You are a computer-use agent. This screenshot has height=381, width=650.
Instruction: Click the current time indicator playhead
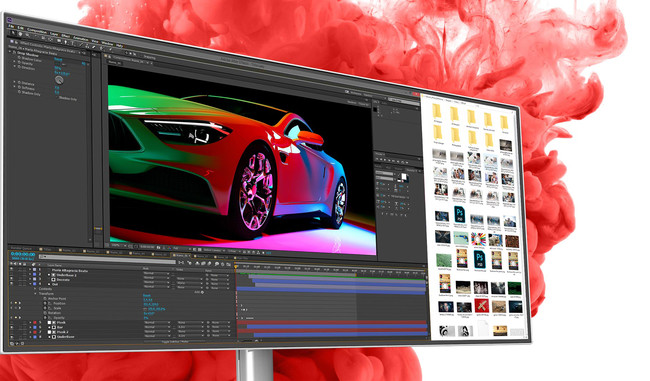coord(236,267)
